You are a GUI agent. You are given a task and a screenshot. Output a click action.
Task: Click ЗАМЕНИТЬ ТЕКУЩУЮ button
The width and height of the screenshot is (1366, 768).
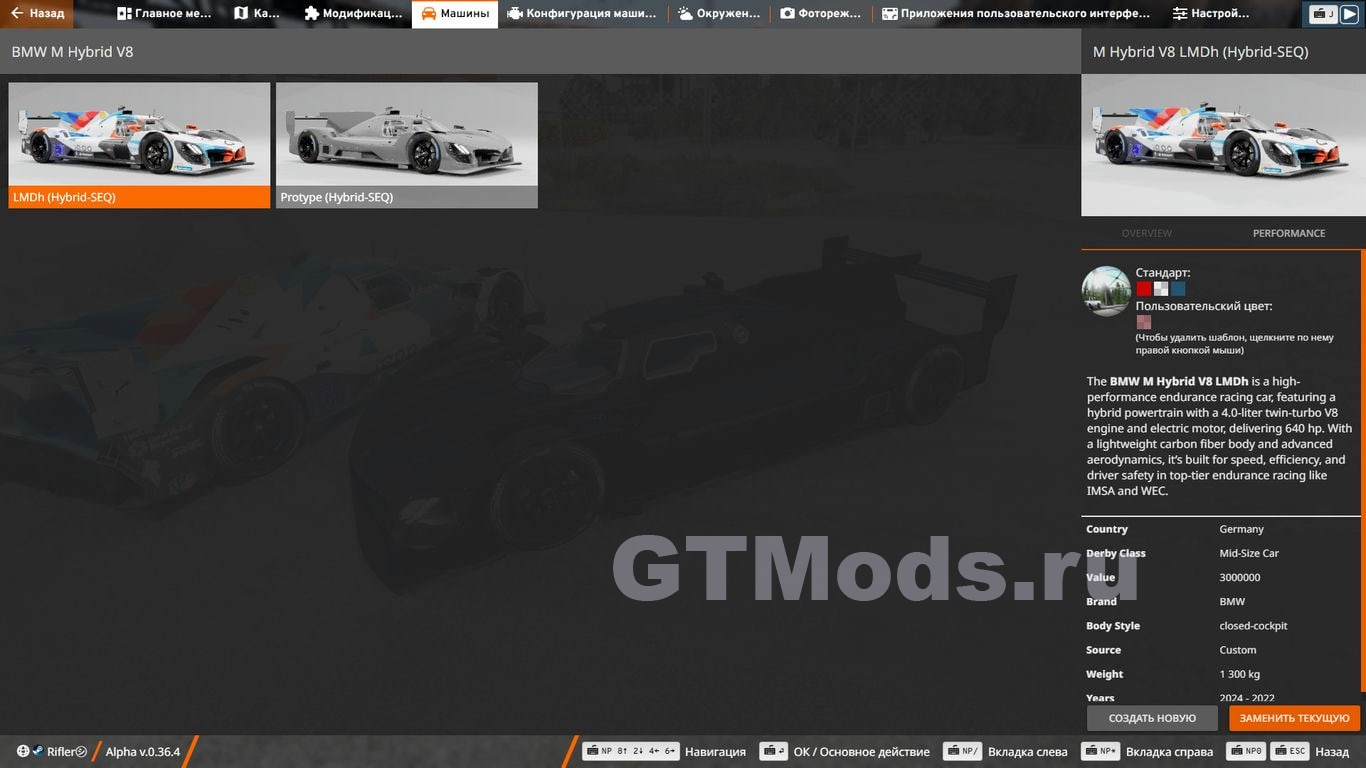coord(1294,718)
